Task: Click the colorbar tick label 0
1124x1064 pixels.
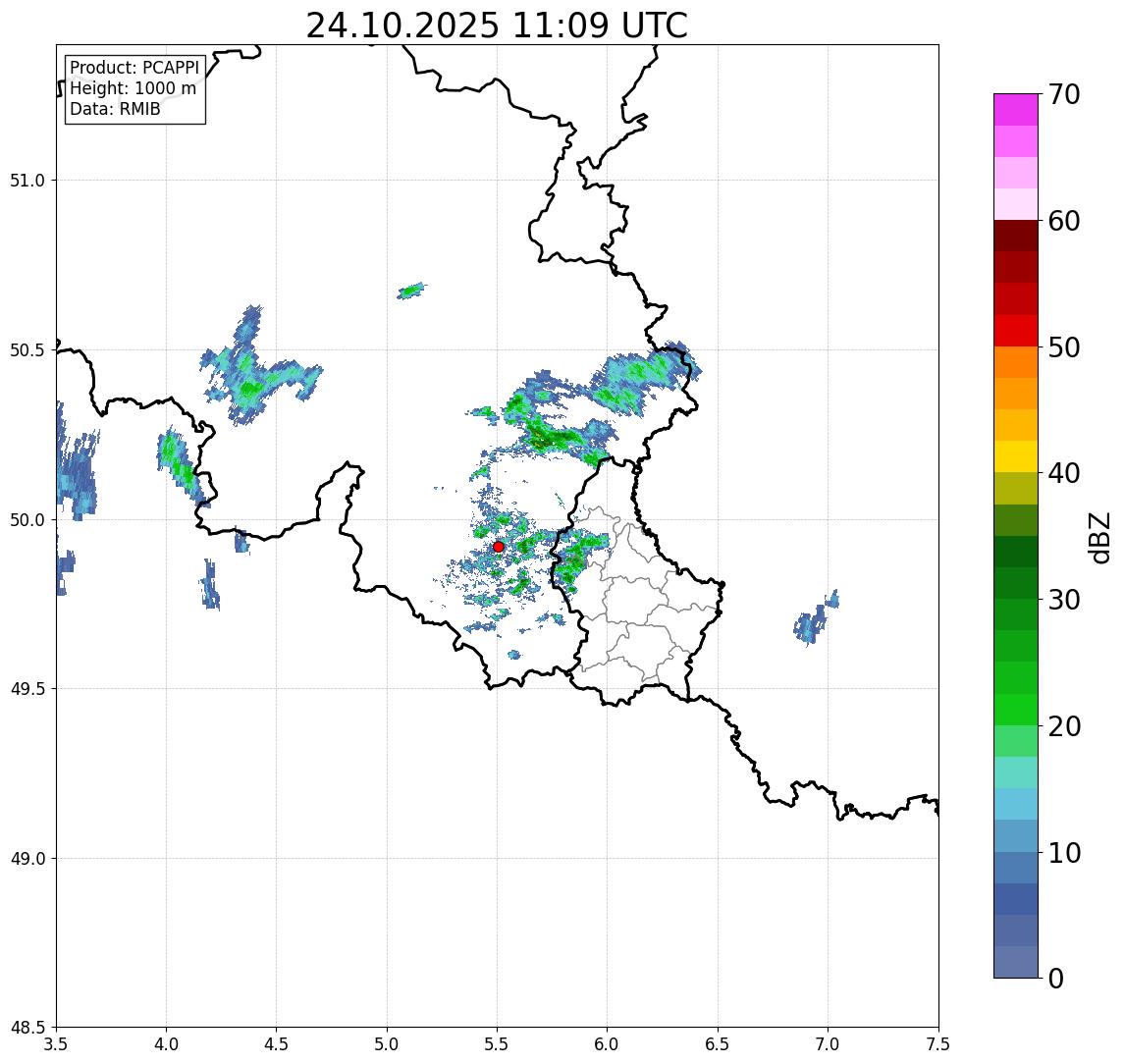Action: coord(1056,978)
